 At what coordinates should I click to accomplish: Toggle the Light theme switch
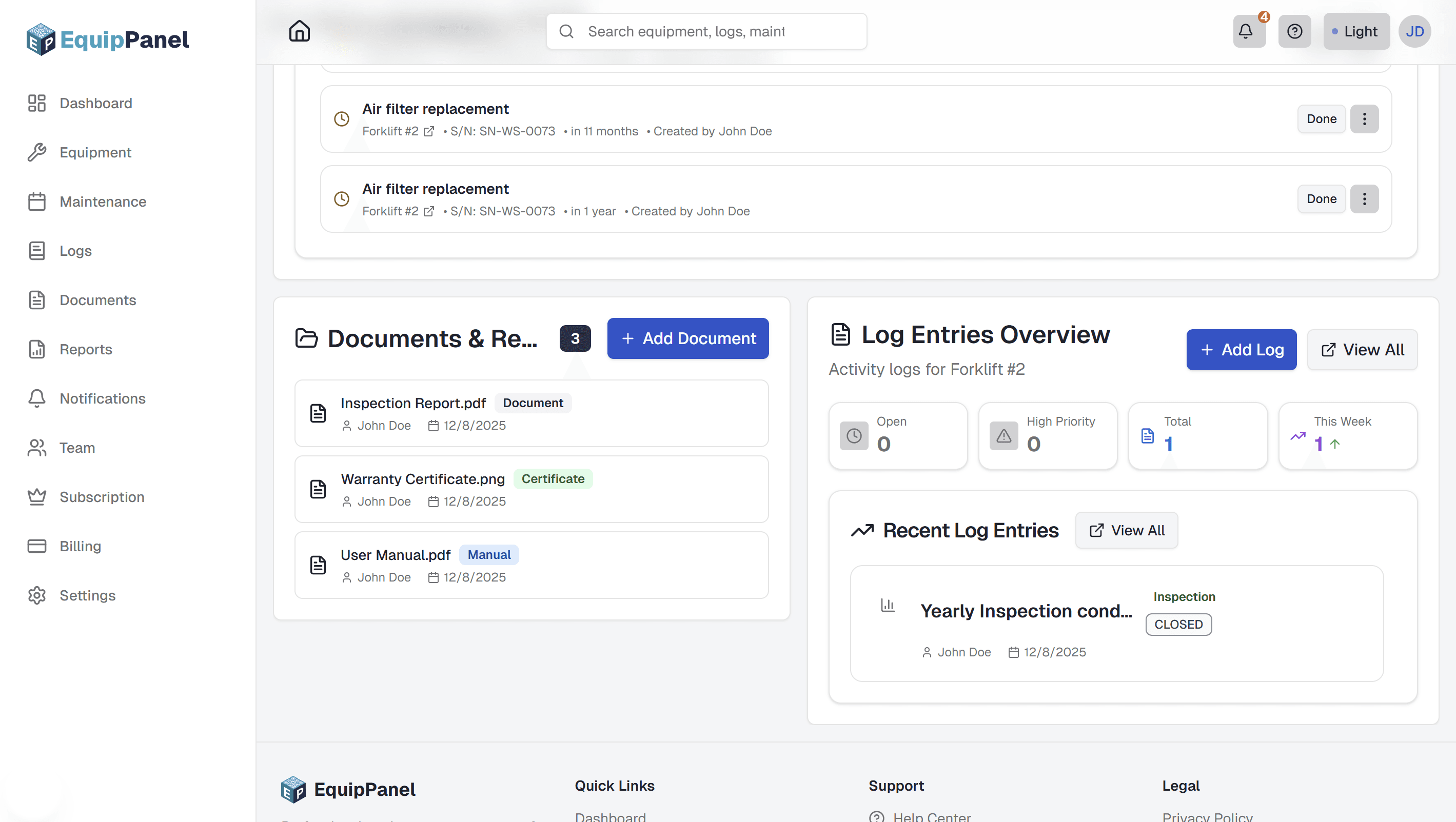[1356, 31]
